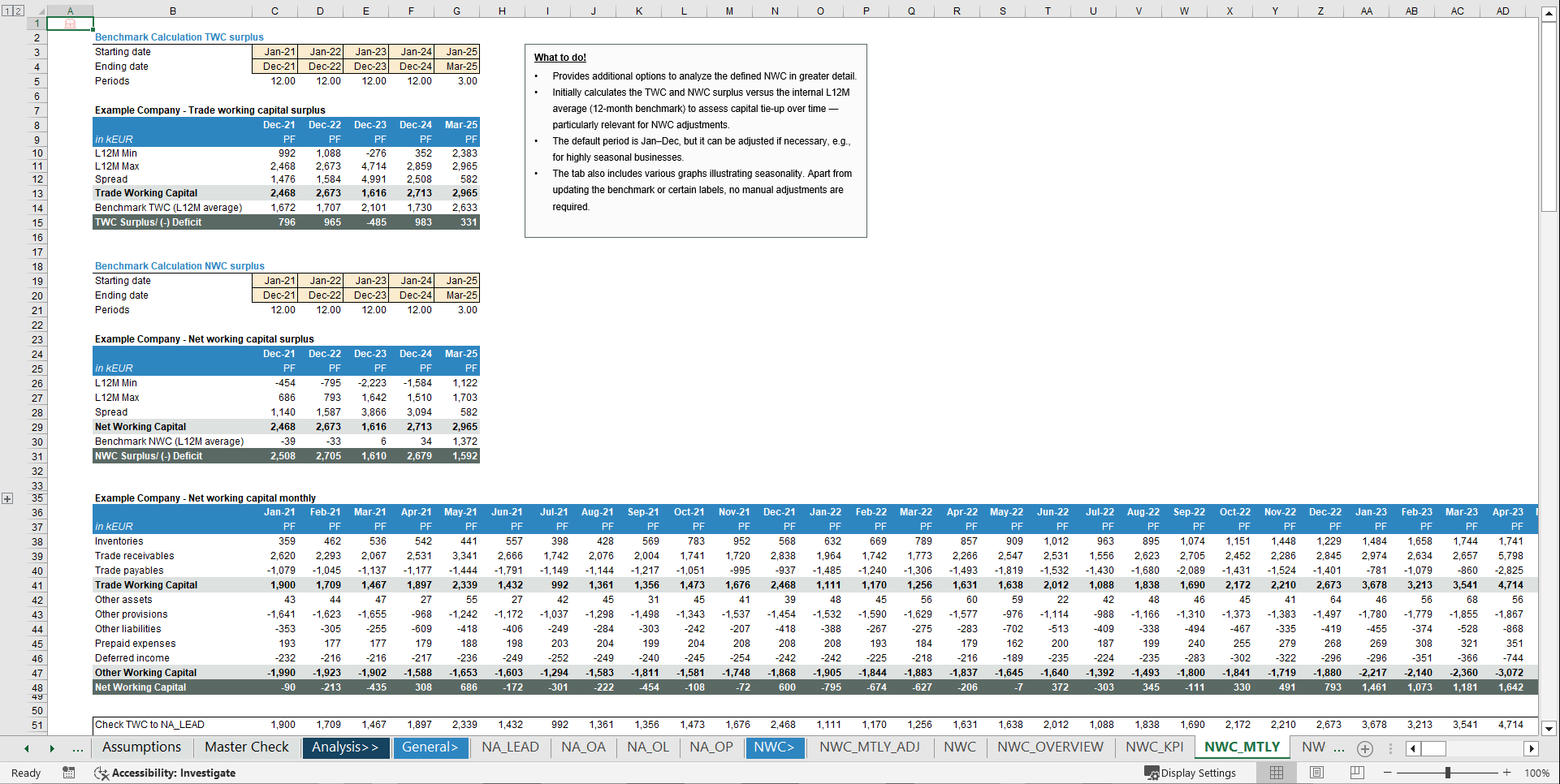
Task: Switch to Page Layout view icon
Action: coord(1316,773)
